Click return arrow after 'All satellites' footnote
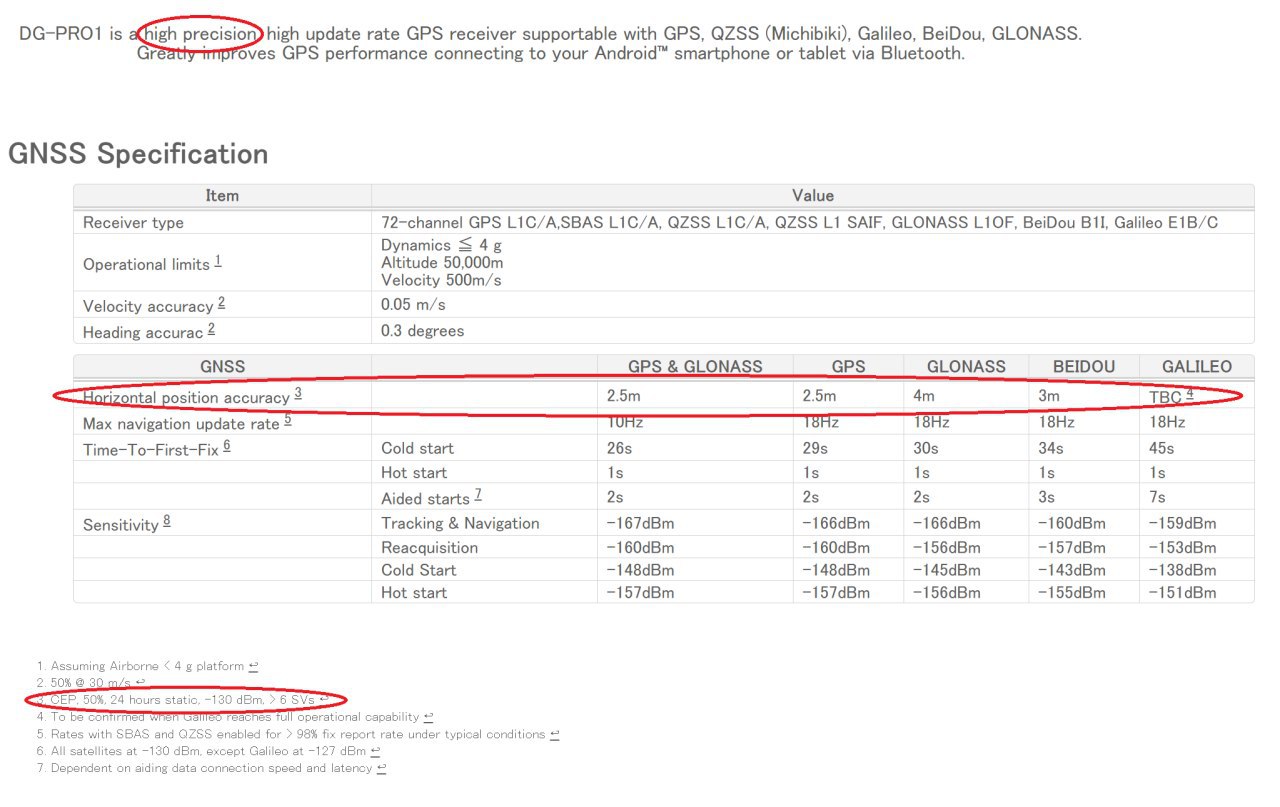The width and height of the screenshot is (1280, 807). tap(376, 751)
